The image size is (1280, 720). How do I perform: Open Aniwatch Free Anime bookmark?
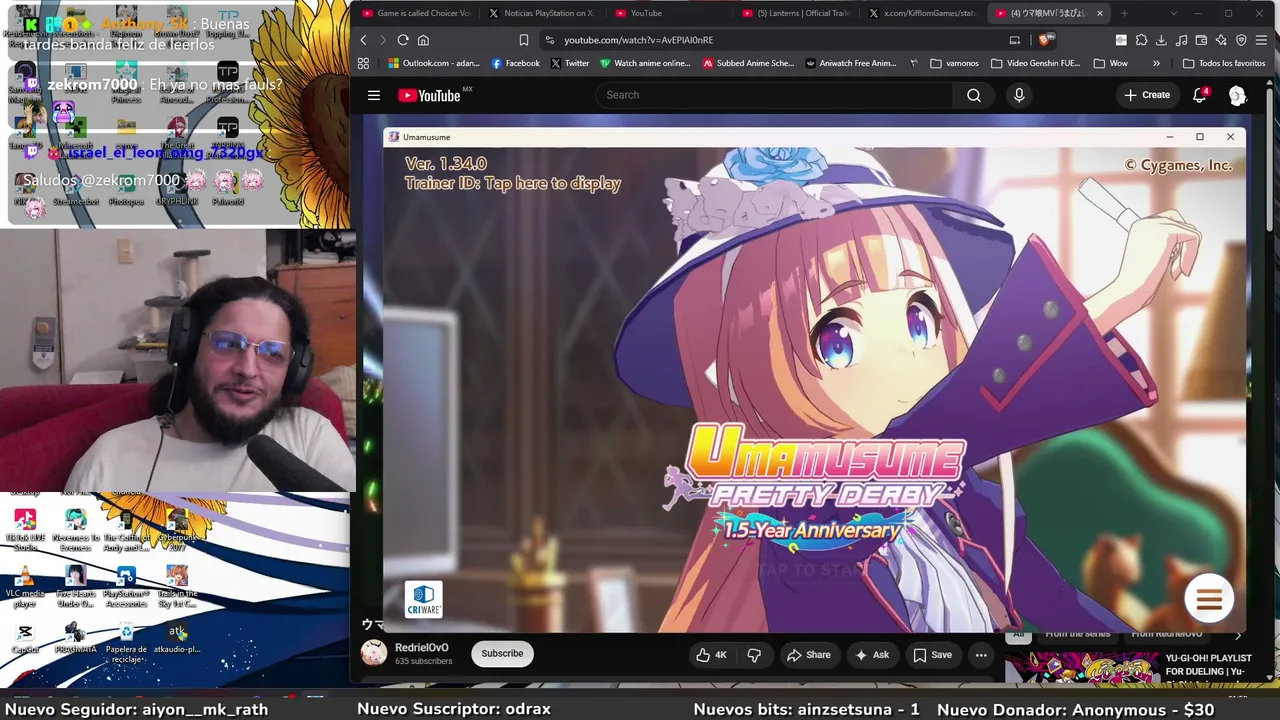850,63
